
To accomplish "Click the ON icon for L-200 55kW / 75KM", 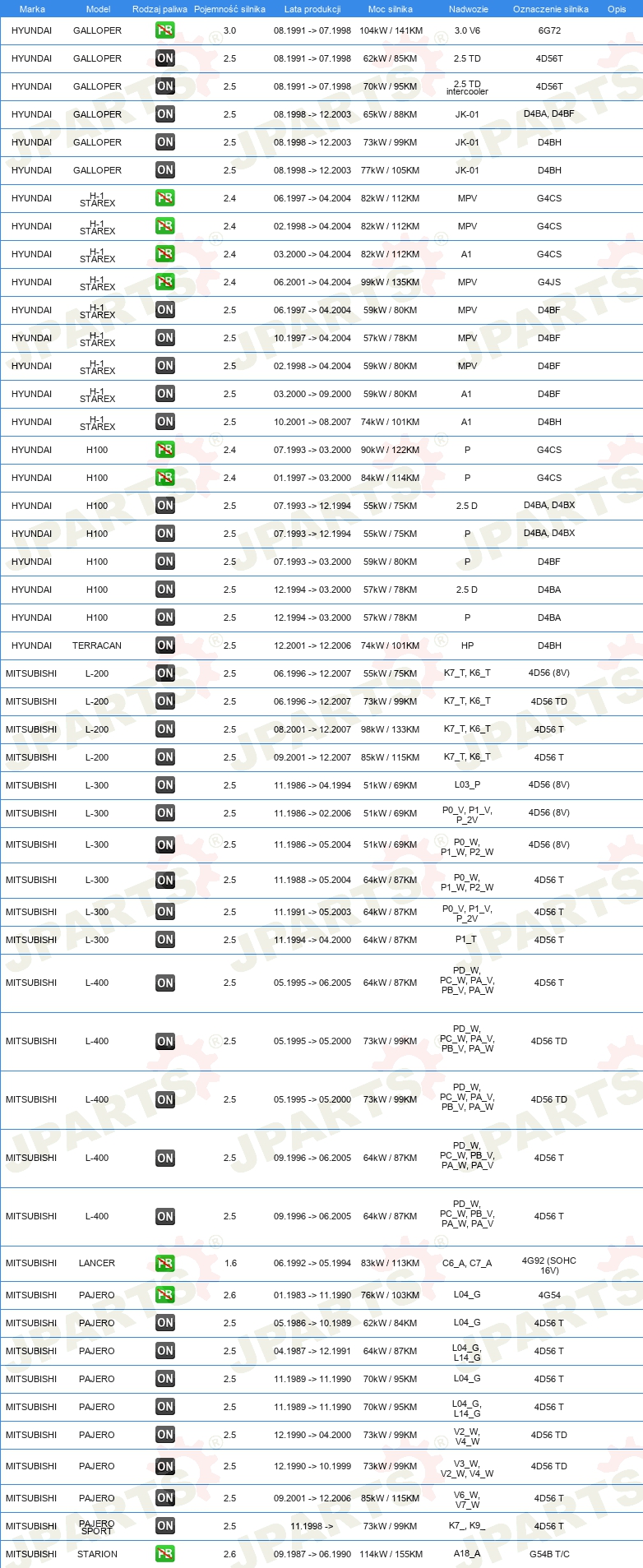I will 165,673.
